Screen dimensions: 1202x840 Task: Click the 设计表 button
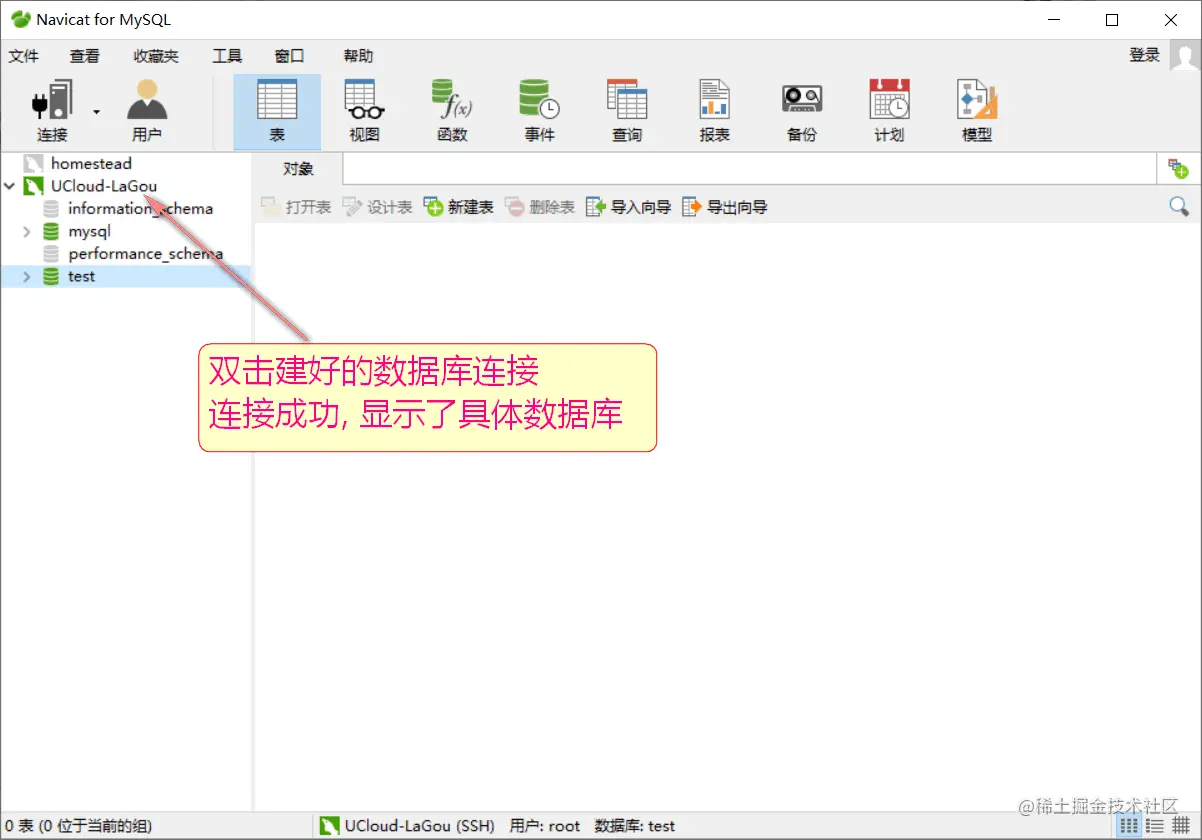pos(378,207)
